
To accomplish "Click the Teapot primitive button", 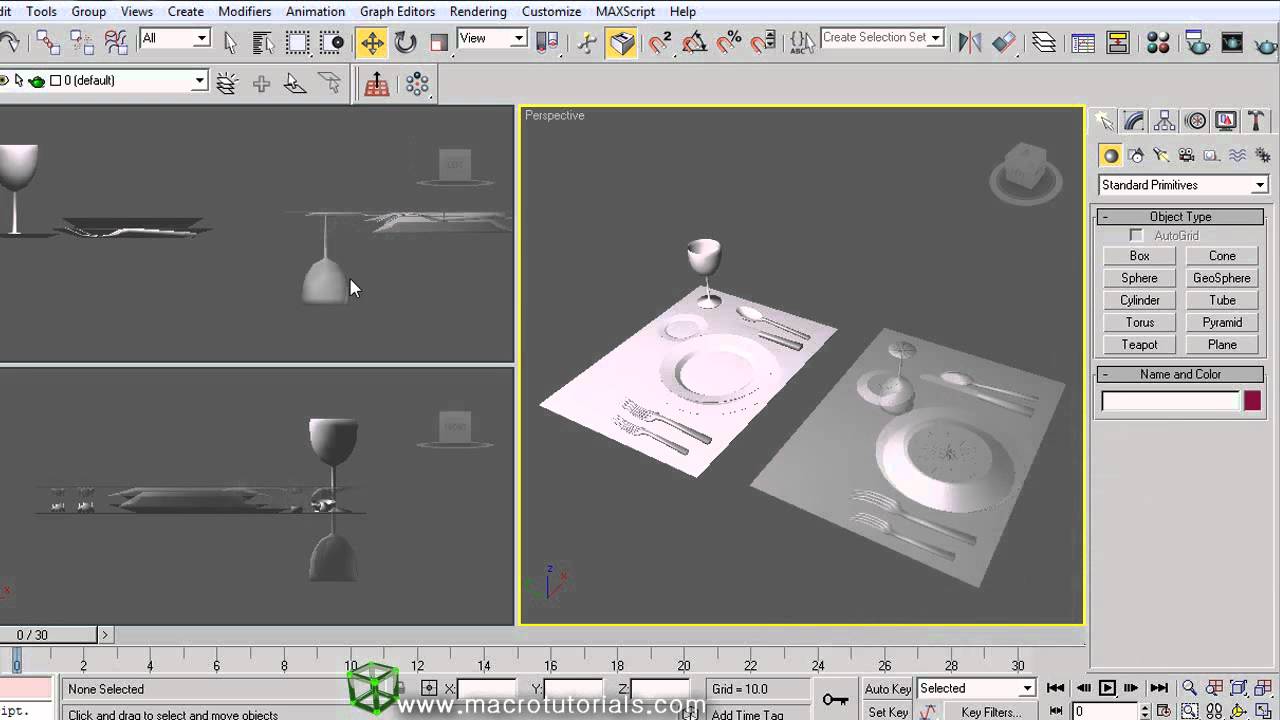I will pyautogui.click(x=1140, y=344).
